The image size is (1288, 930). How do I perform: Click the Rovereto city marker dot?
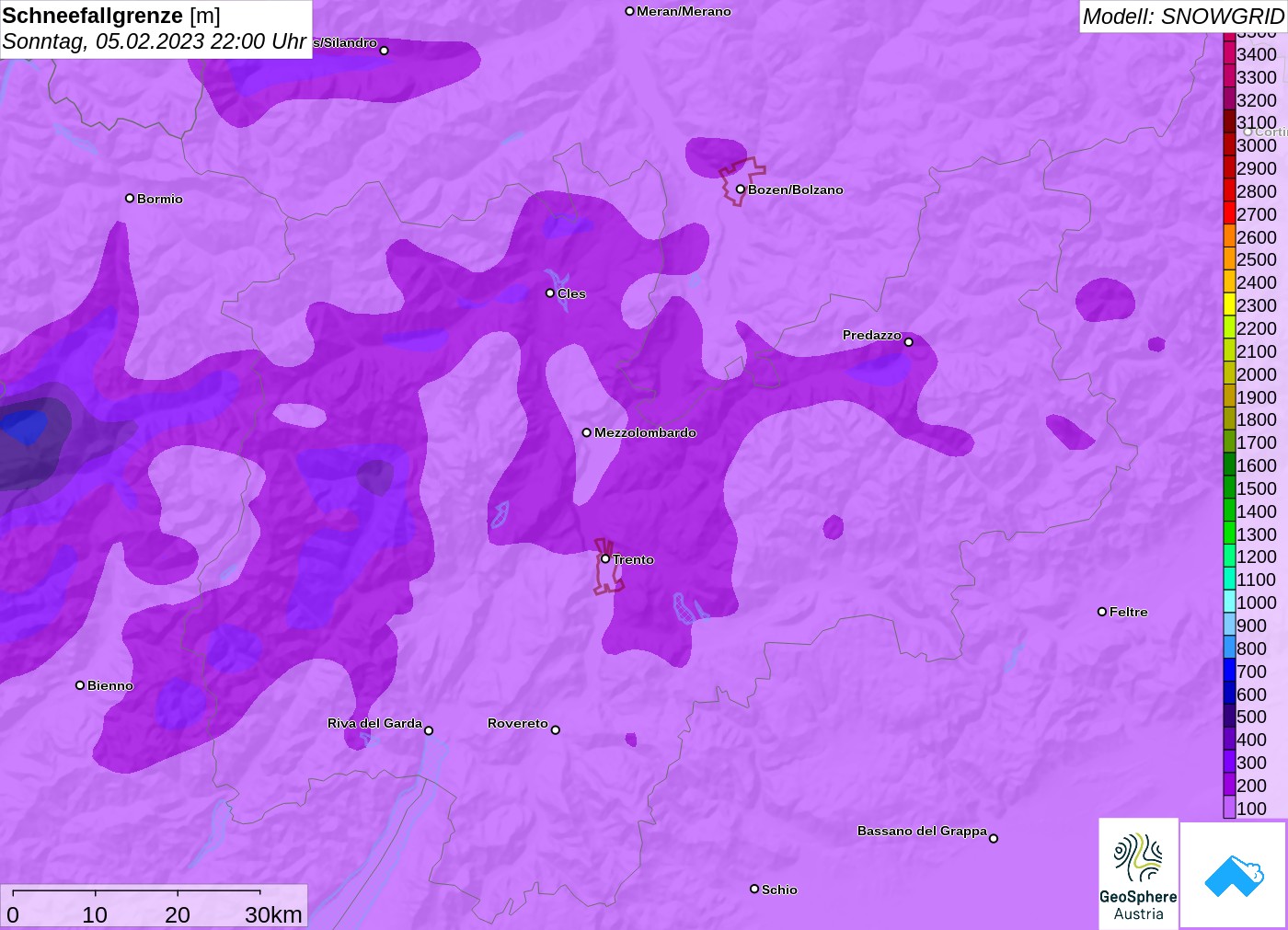point(556,729)
